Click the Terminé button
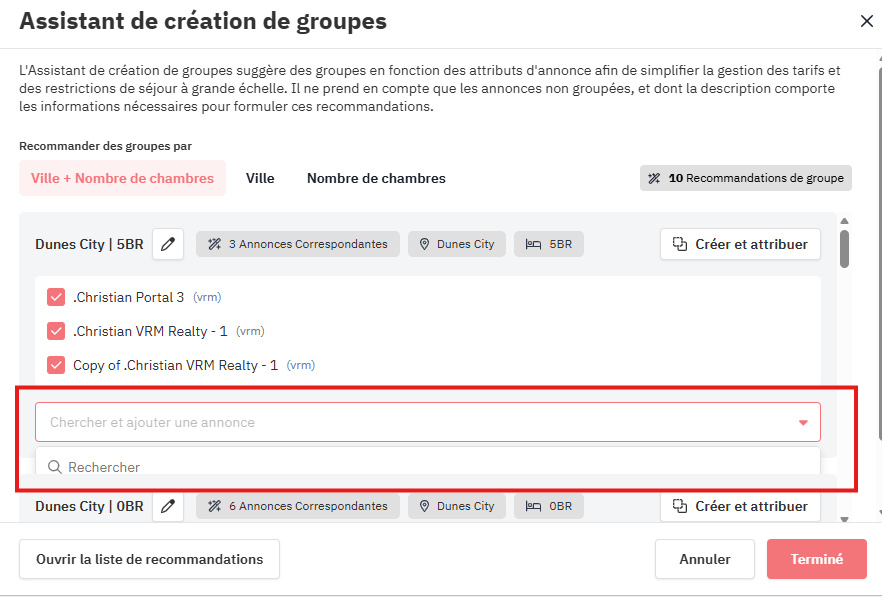 (x=816, y=559)
